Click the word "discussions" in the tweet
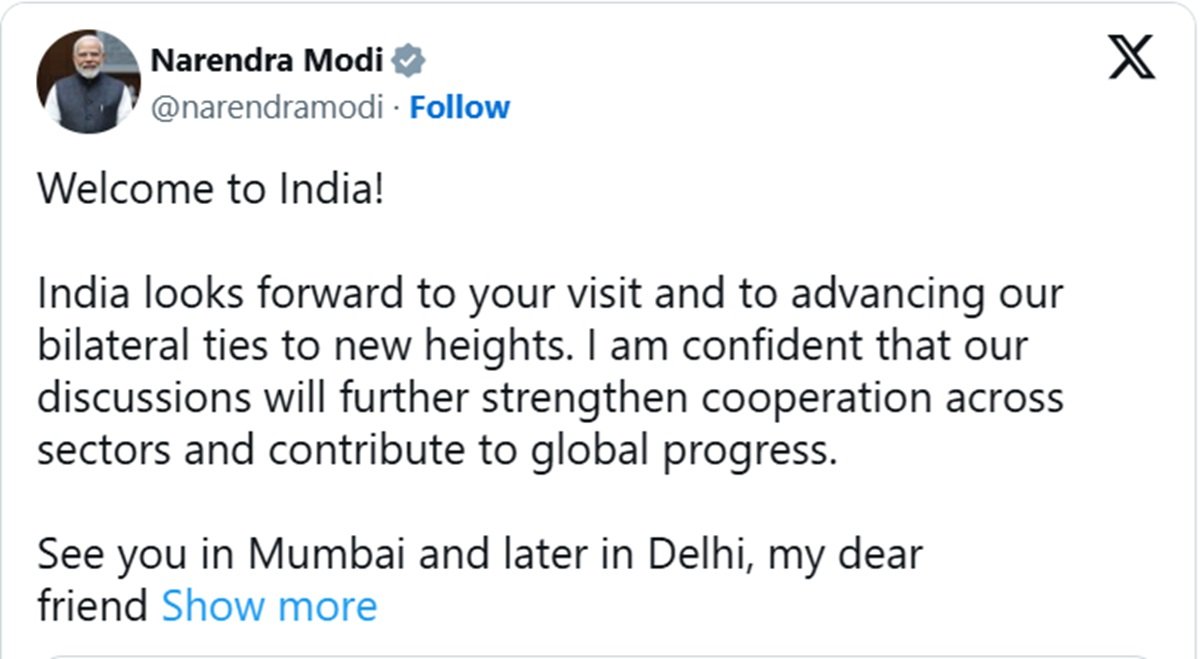Image resolution: width=1200 pixels, height=659 pixels. click(x=142, y=398)
